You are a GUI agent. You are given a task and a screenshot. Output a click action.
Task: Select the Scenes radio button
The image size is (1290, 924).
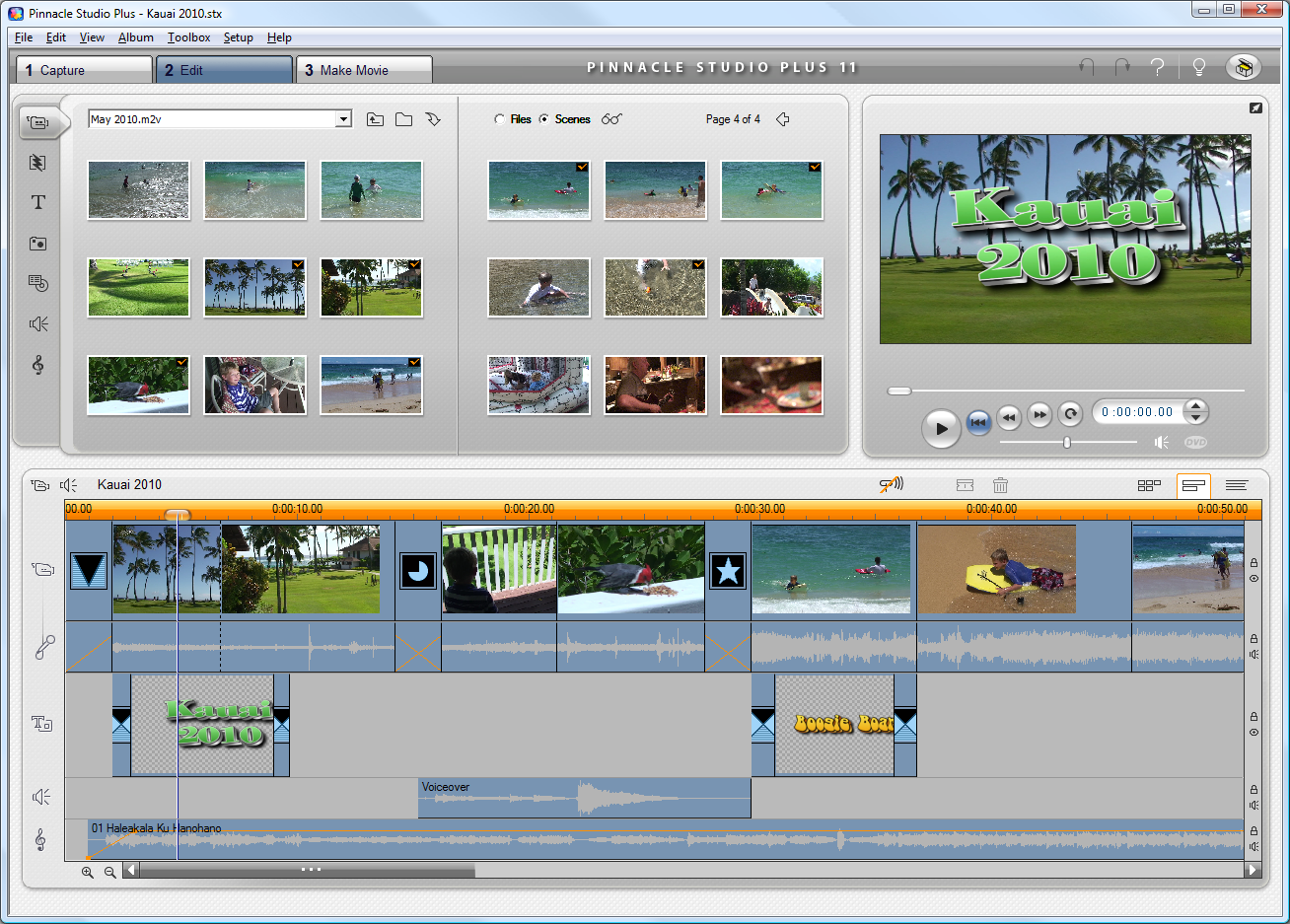(x=543, y=119)
